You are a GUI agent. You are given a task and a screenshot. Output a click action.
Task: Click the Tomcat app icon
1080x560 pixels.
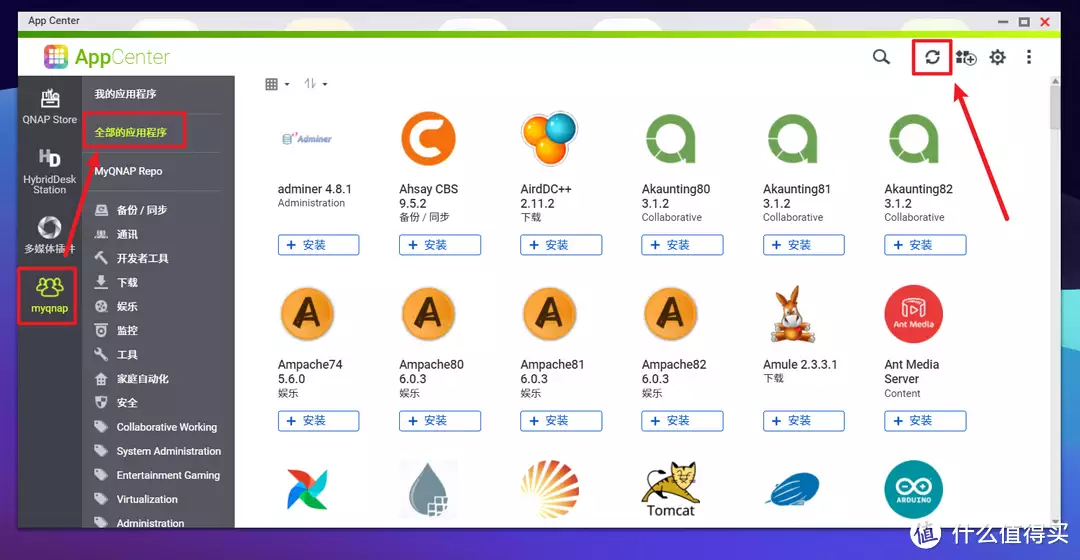[x=670, y=490]
